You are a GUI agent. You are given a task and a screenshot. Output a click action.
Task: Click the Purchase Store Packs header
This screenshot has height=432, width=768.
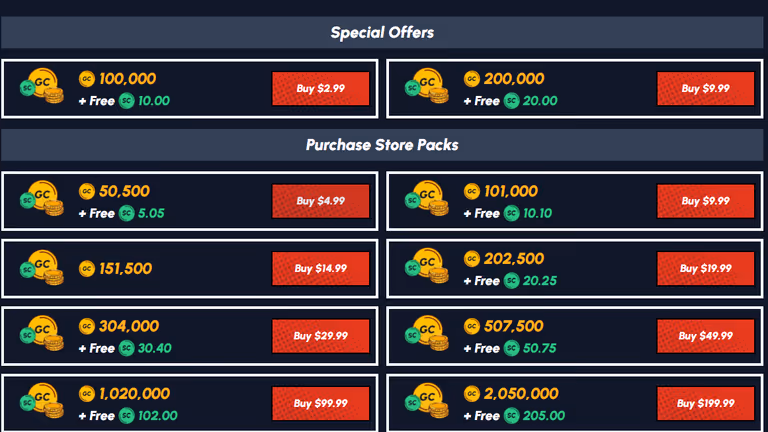point(382,145)
